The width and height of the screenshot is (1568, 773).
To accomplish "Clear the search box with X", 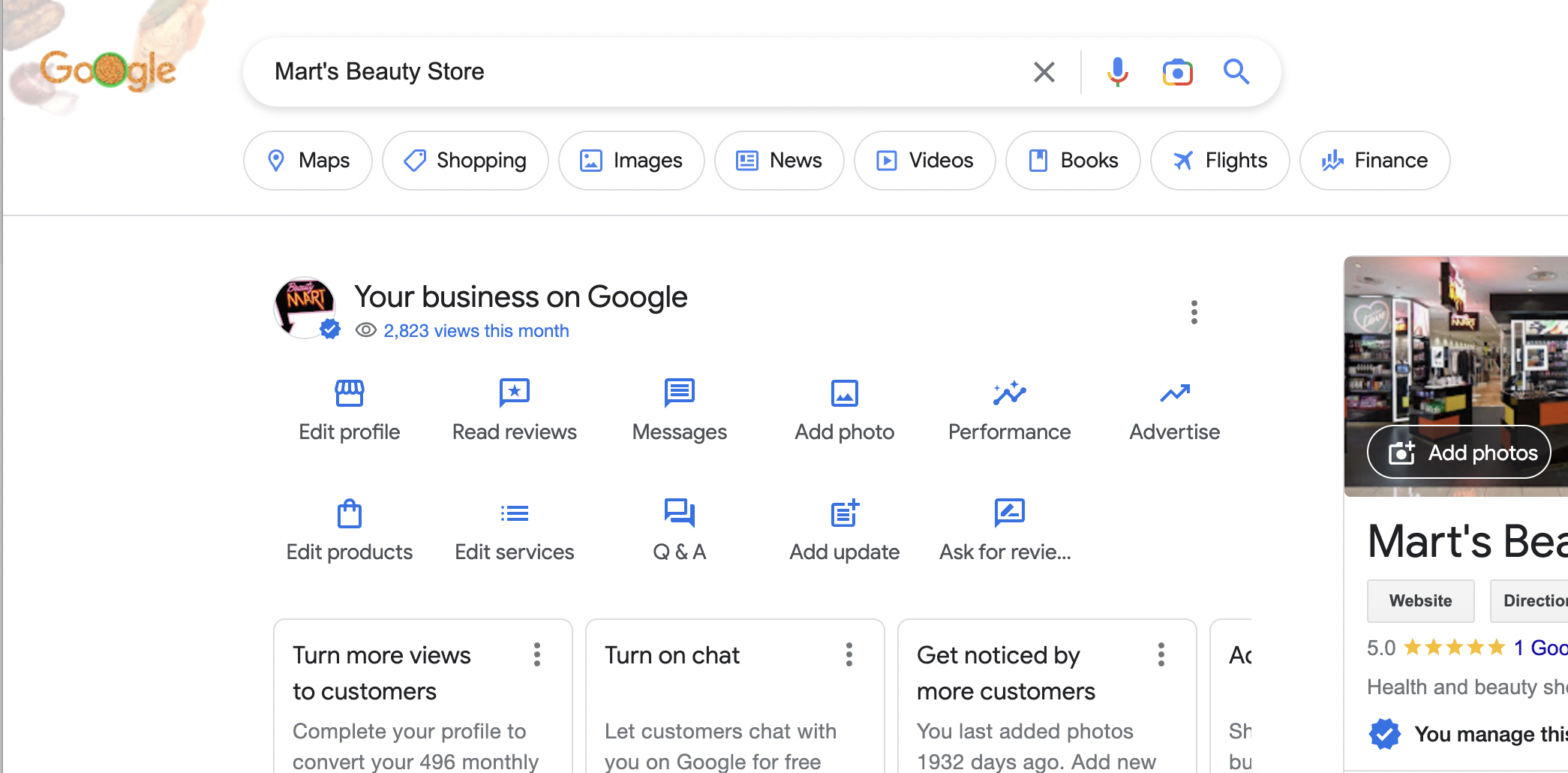I will [1044, 72].
